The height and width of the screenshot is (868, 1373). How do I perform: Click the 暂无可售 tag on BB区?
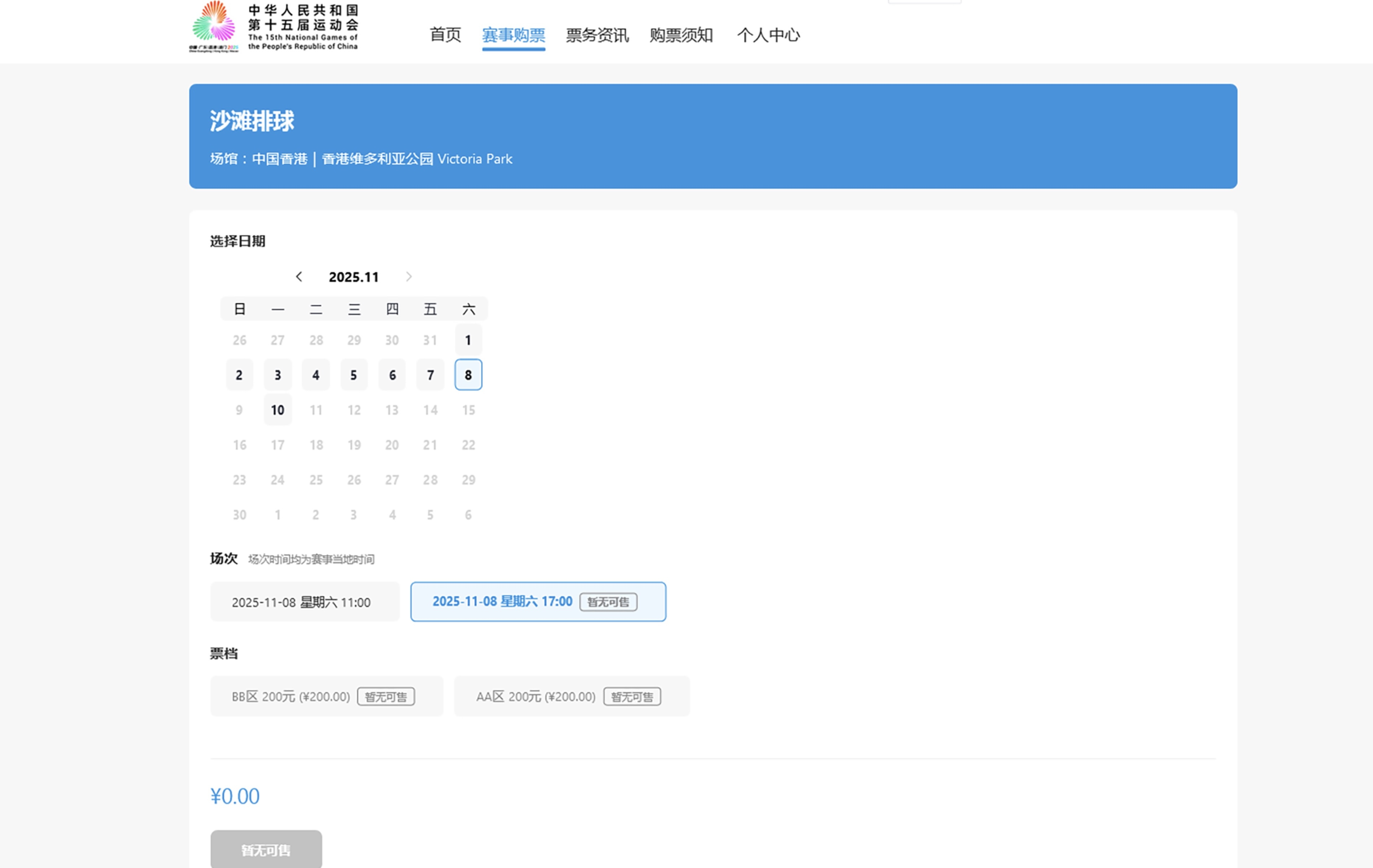coord(386,696)
